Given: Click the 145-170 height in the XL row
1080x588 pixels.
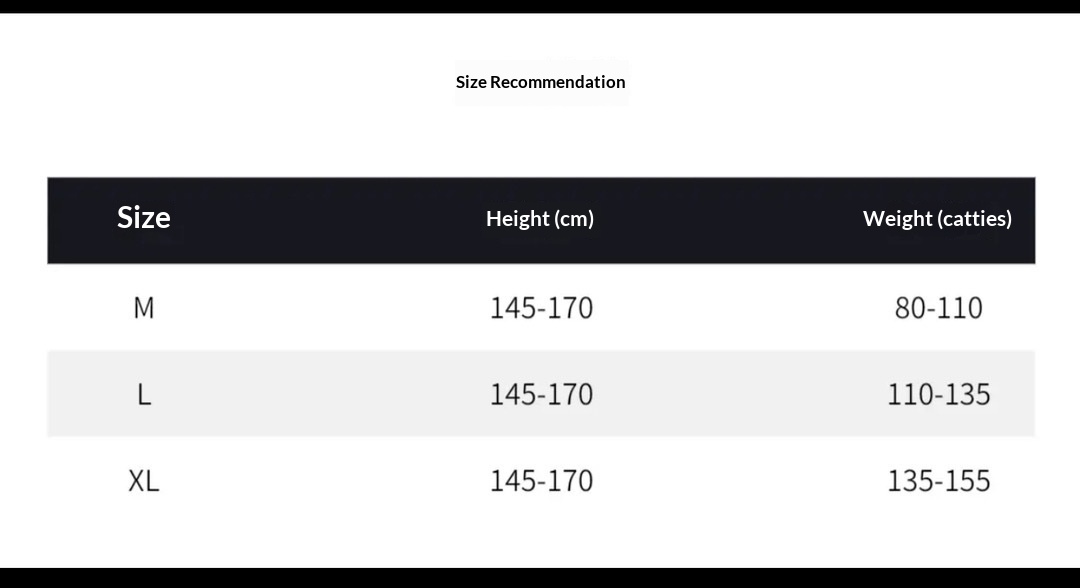Looking at the screenshot, I should 541,481.
